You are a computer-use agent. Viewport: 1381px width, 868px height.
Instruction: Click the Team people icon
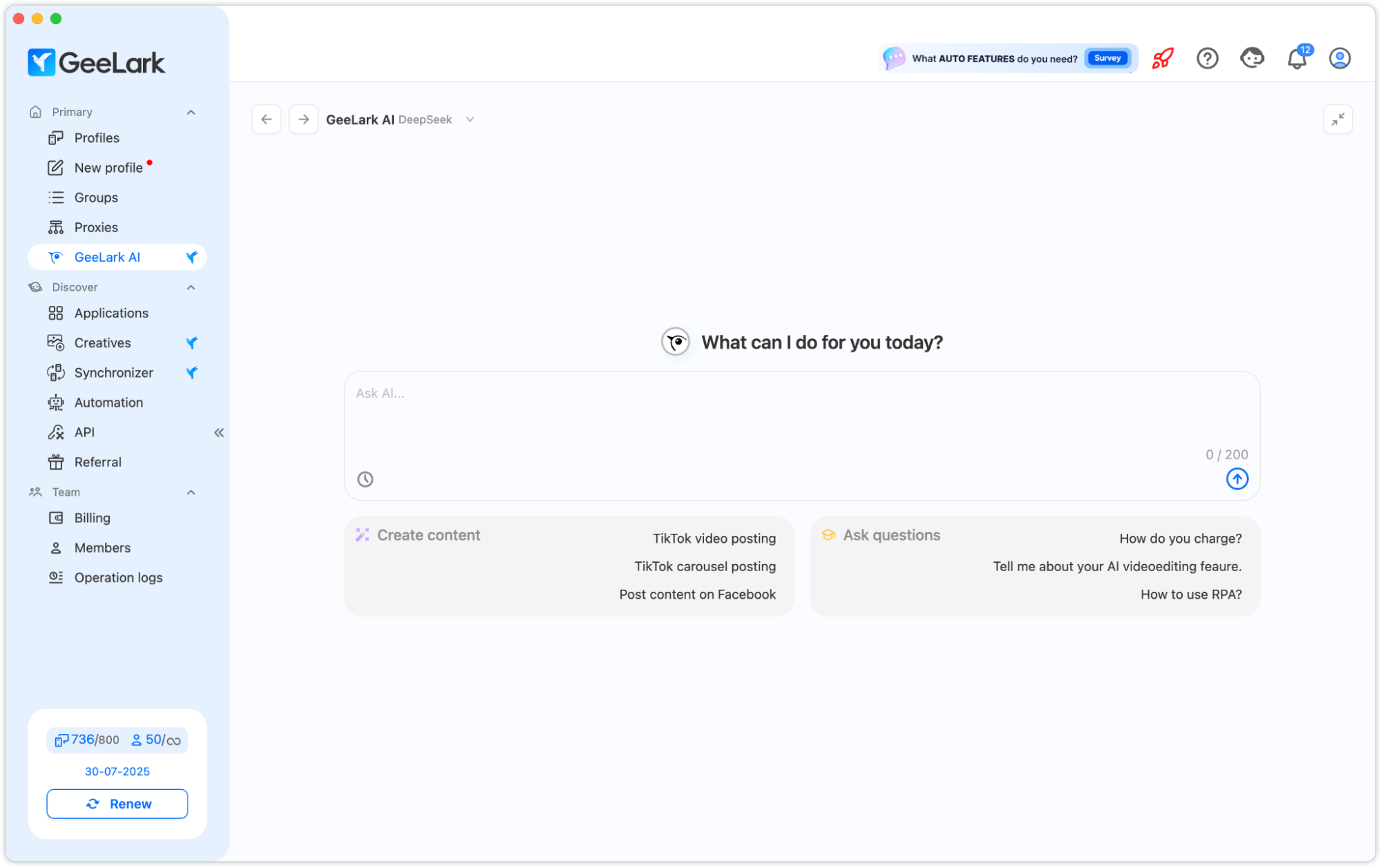(x=35, y=492)
